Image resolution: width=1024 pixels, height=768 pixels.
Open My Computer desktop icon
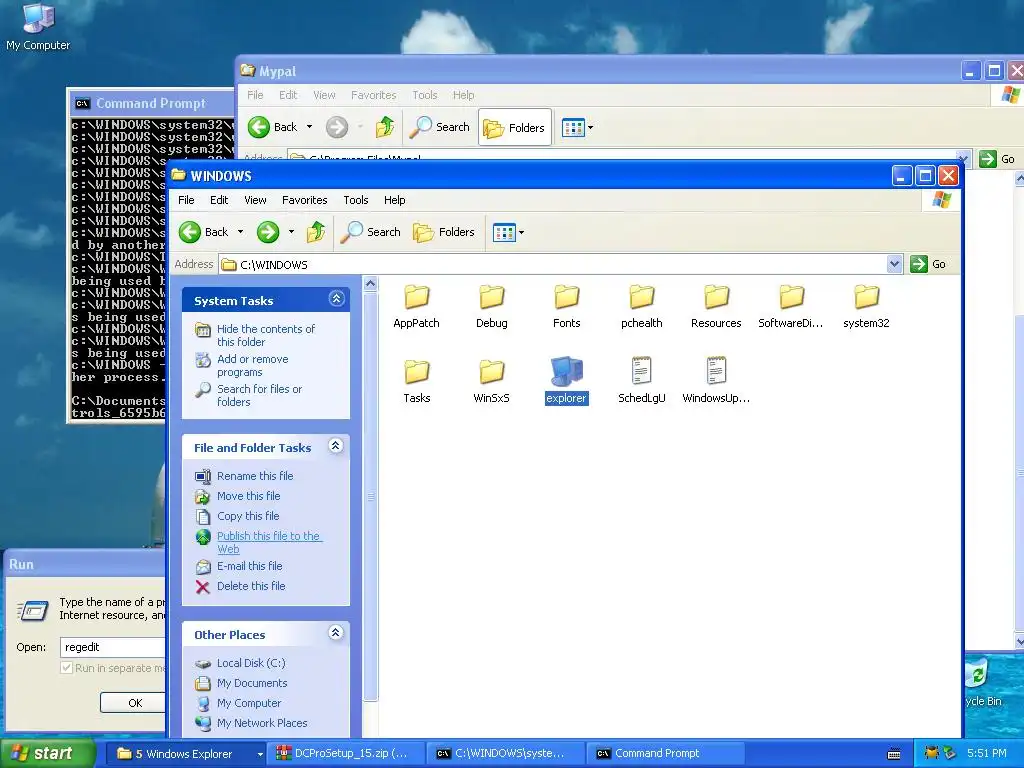pos(38,27)
